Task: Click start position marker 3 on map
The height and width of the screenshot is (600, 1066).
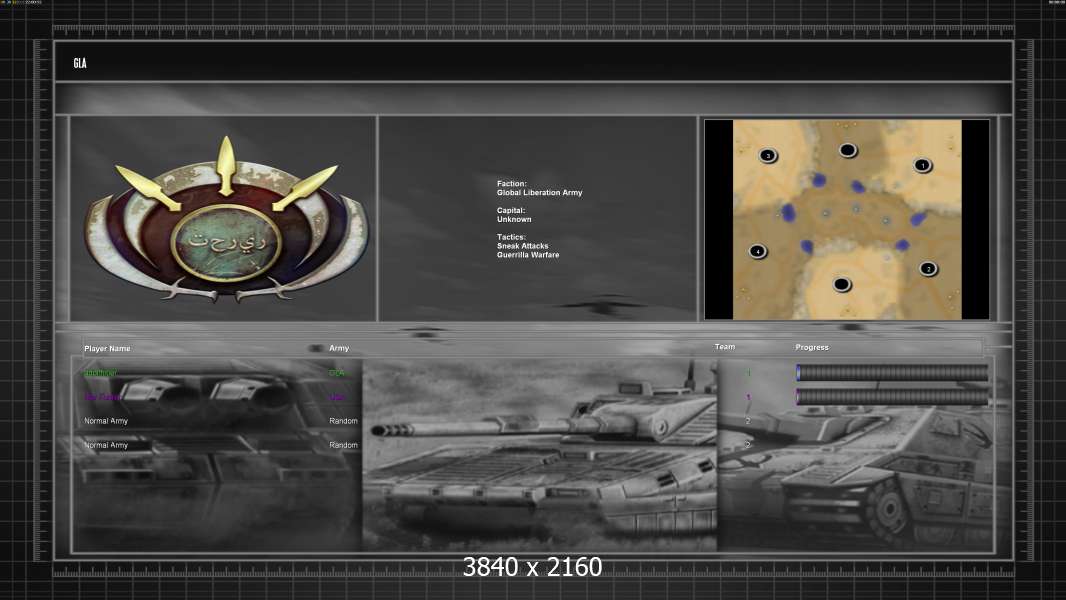Action: 768,155
